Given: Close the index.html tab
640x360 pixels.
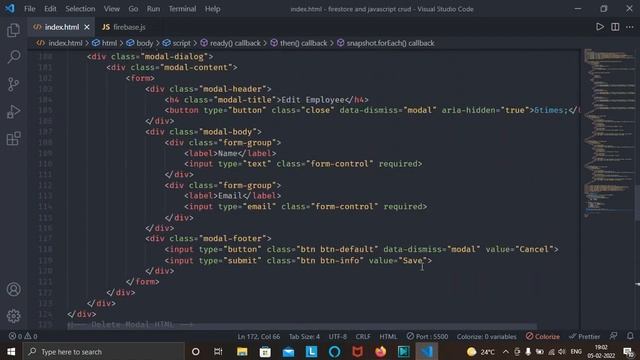Looking at the screenshot, I should [87, 27].
